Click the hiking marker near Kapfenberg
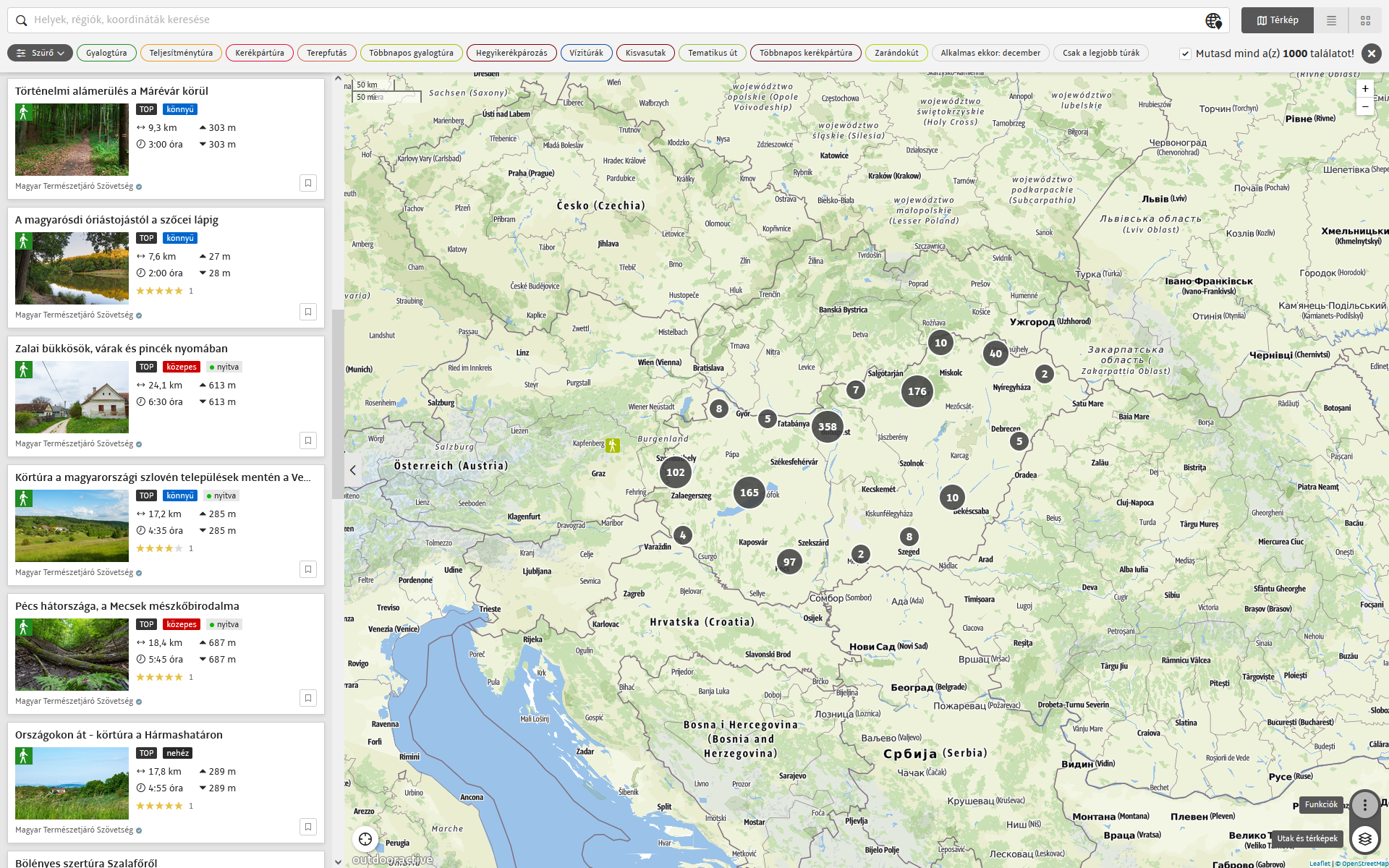This screenshot has width=1389, height=868. coord(613,445)
